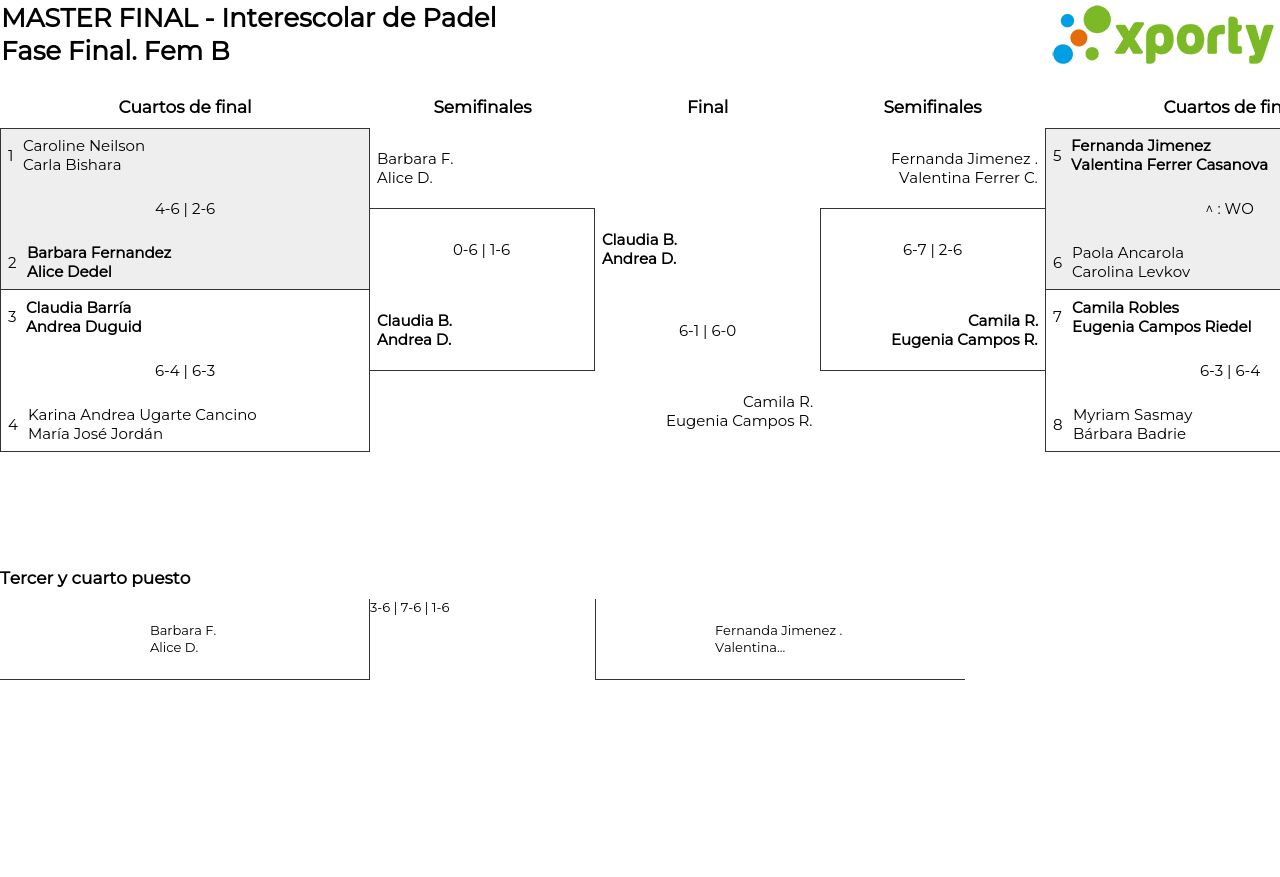
Task: Click the Caroline Neilson / Carla Bishara pair
Action: [x=84, y=156]
